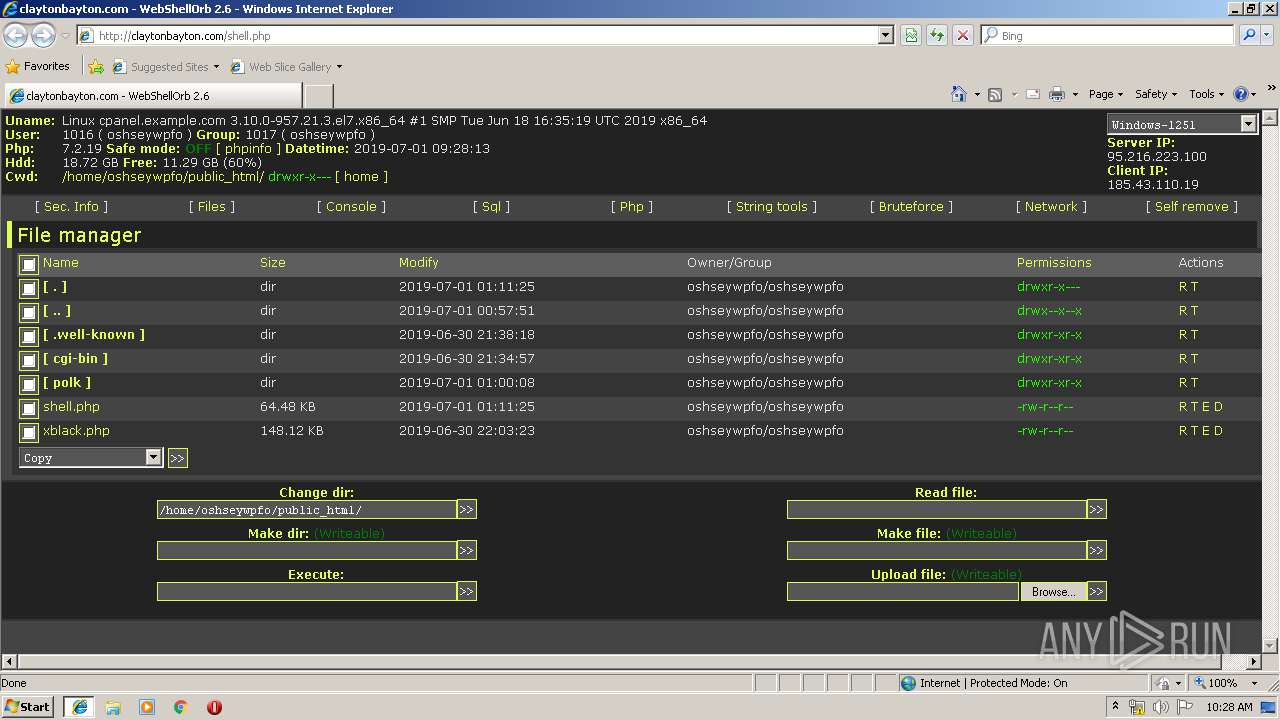1280x720 pixels.
Task: Click the browser Back arrow button
Action: pos(15,36)
